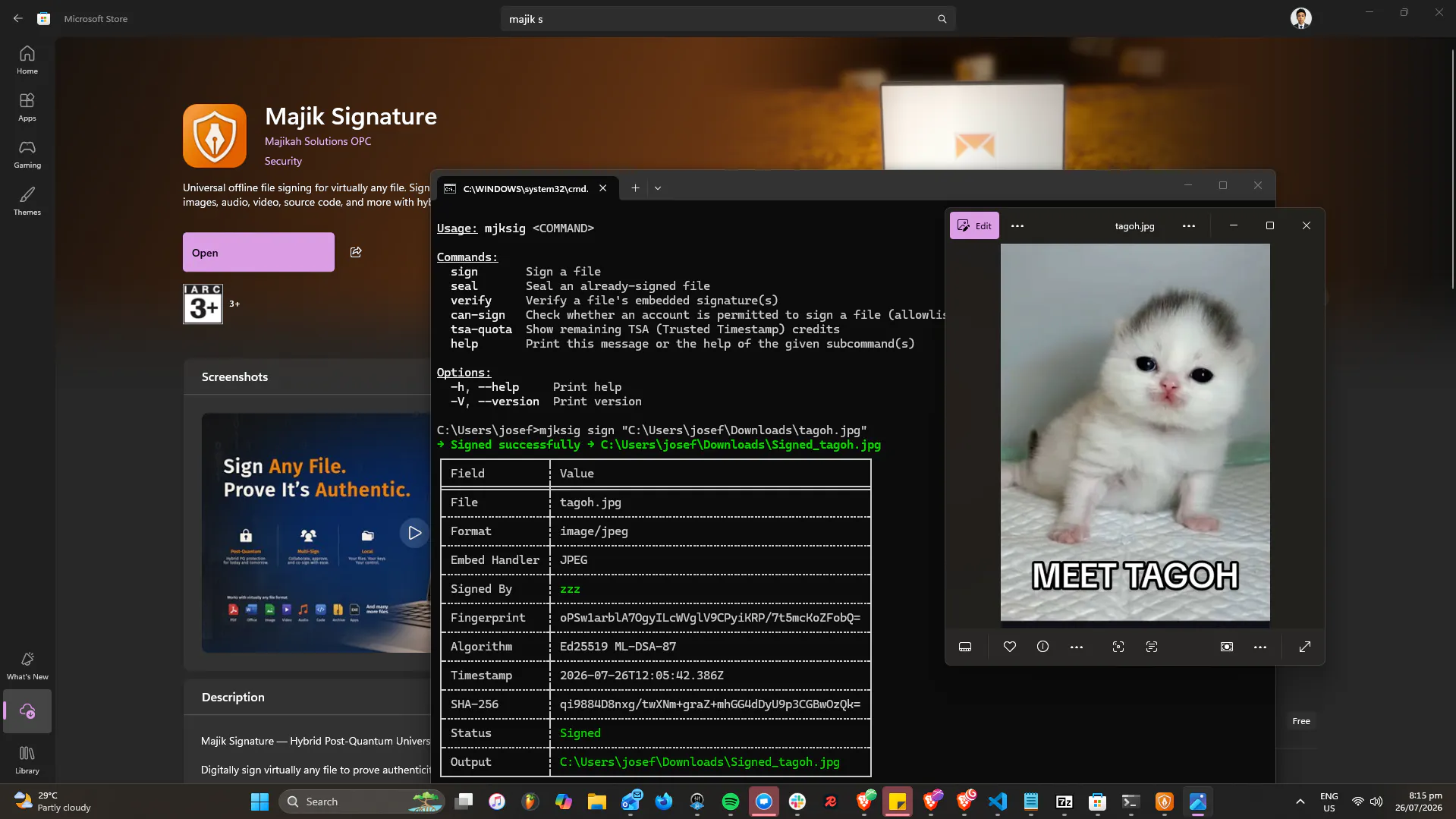Open Task View on the taskbar

464,802
